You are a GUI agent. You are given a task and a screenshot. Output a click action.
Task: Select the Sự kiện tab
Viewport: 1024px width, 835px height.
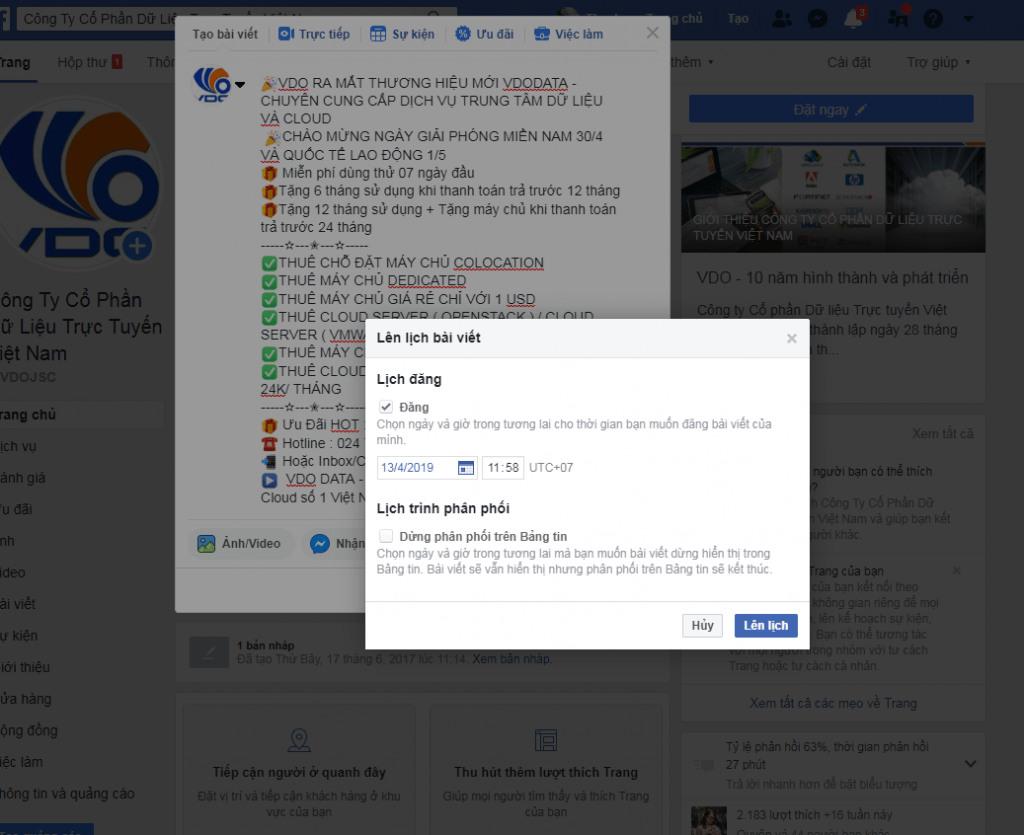point(402,34)
